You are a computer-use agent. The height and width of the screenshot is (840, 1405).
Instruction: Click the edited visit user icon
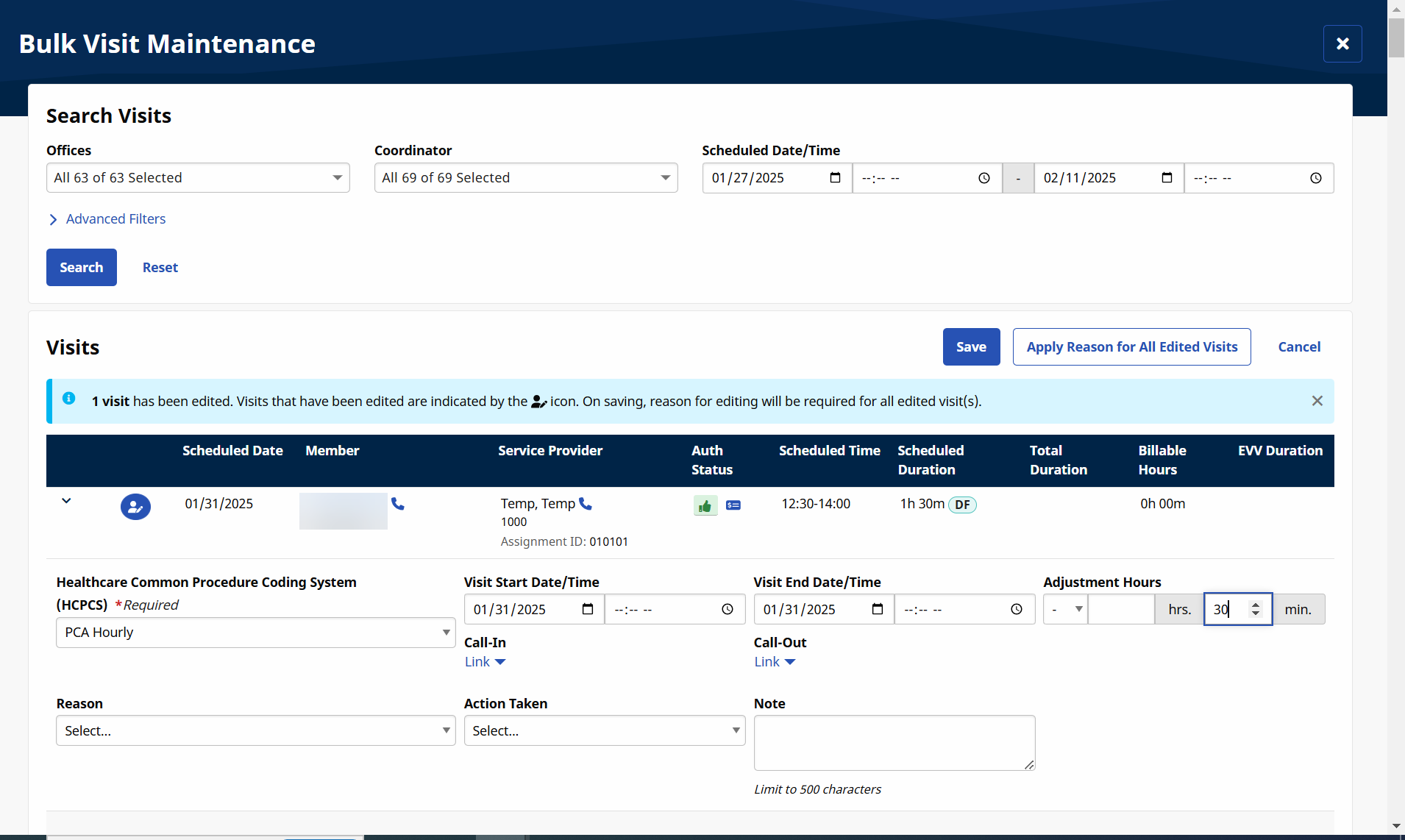(135, 507)
